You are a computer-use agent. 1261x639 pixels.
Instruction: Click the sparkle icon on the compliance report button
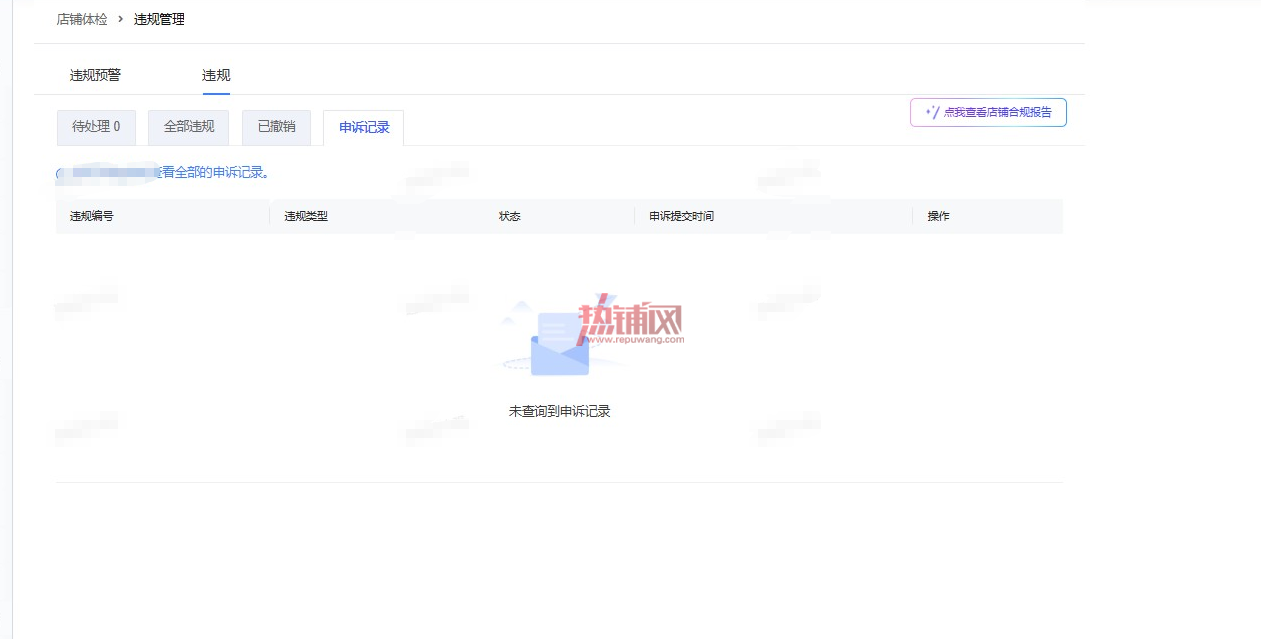[x=932, y=112]
